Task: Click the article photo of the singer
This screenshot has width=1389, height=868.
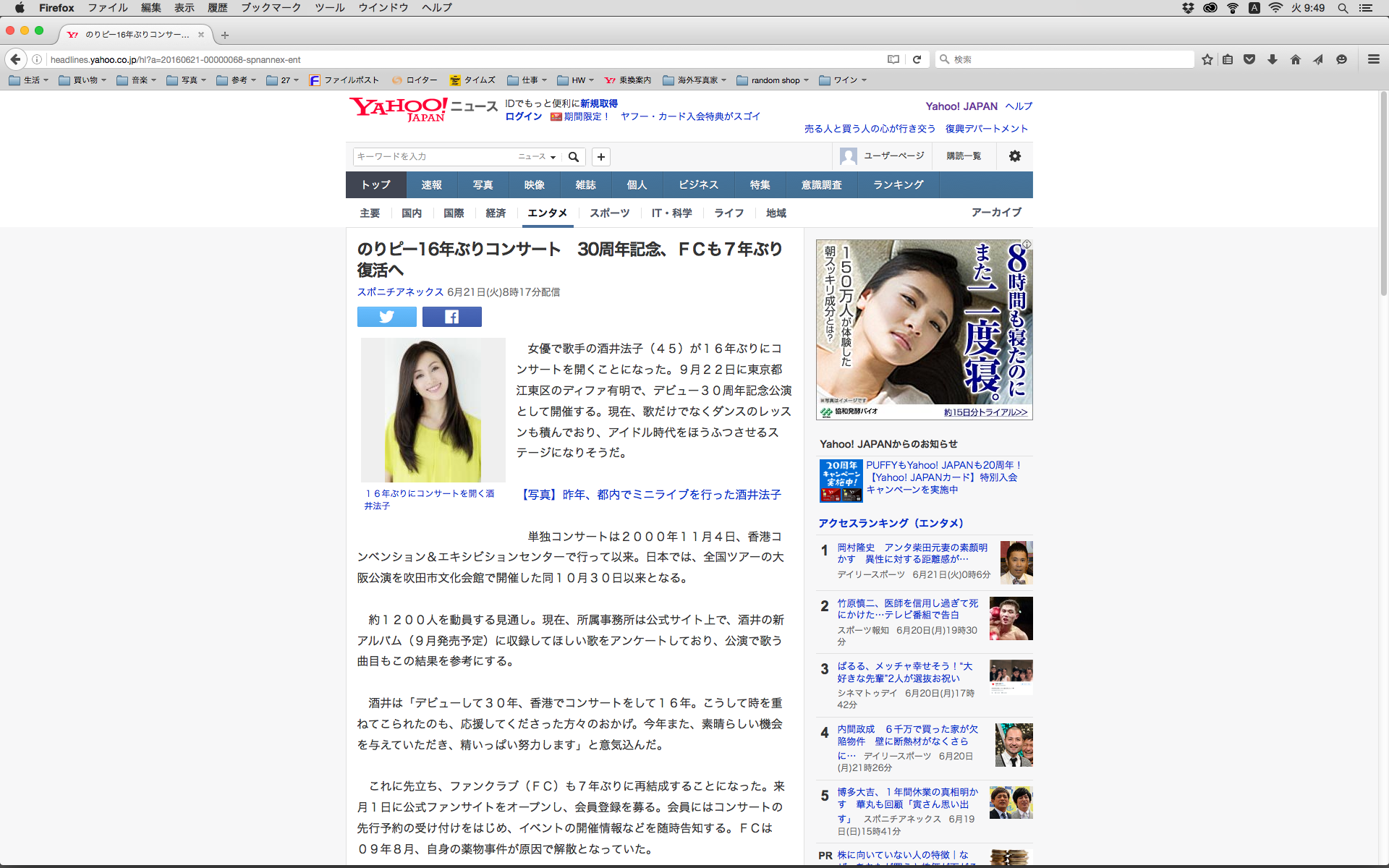Action: 433,409
